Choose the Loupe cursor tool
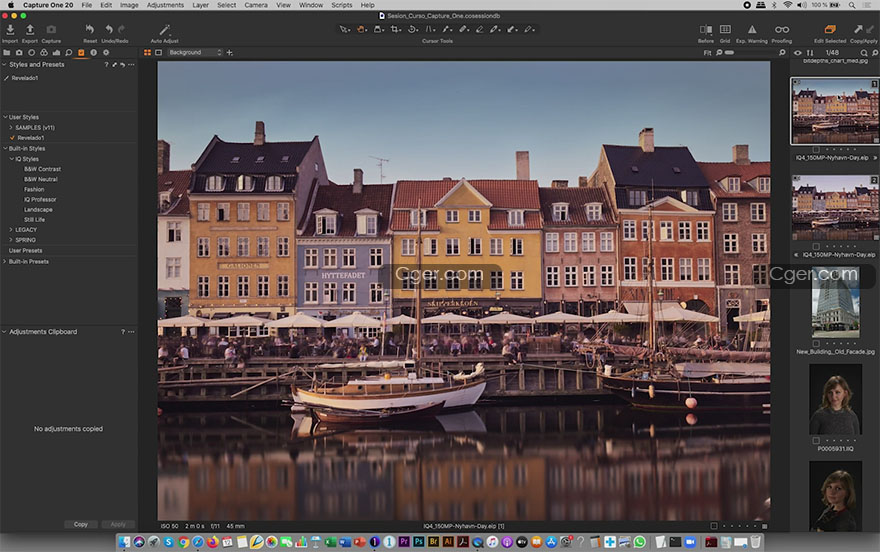 [x=379, y=29]
